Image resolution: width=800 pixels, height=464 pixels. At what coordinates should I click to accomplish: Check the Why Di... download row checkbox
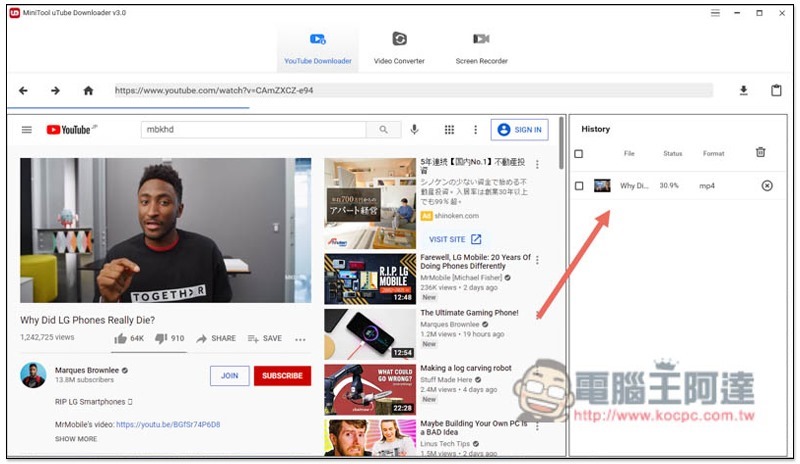(579, 186)
